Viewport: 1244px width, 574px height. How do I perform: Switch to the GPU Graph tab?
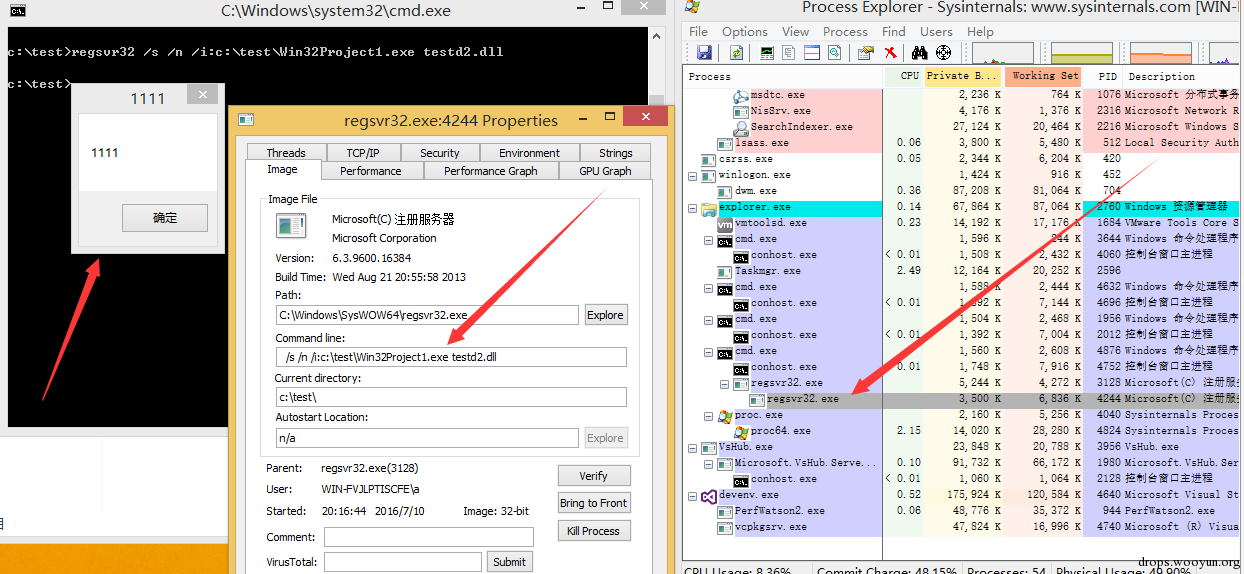pyautogui.click(x=605, y=171)
